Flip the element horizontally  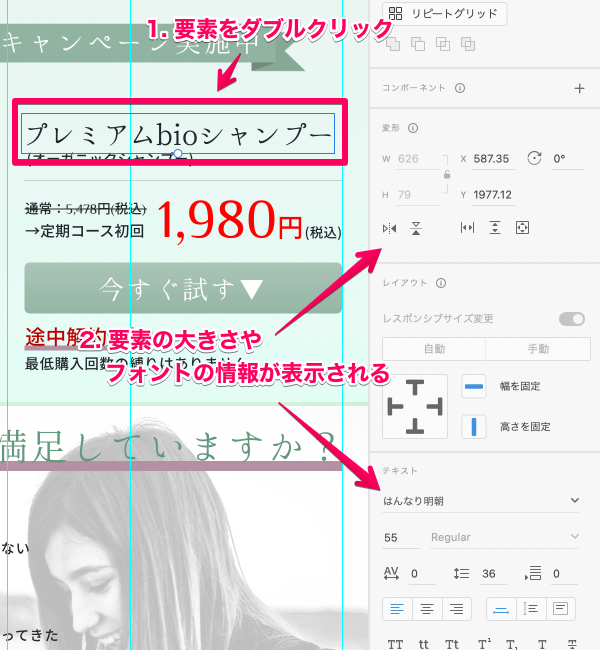click(x=390, y=229)
